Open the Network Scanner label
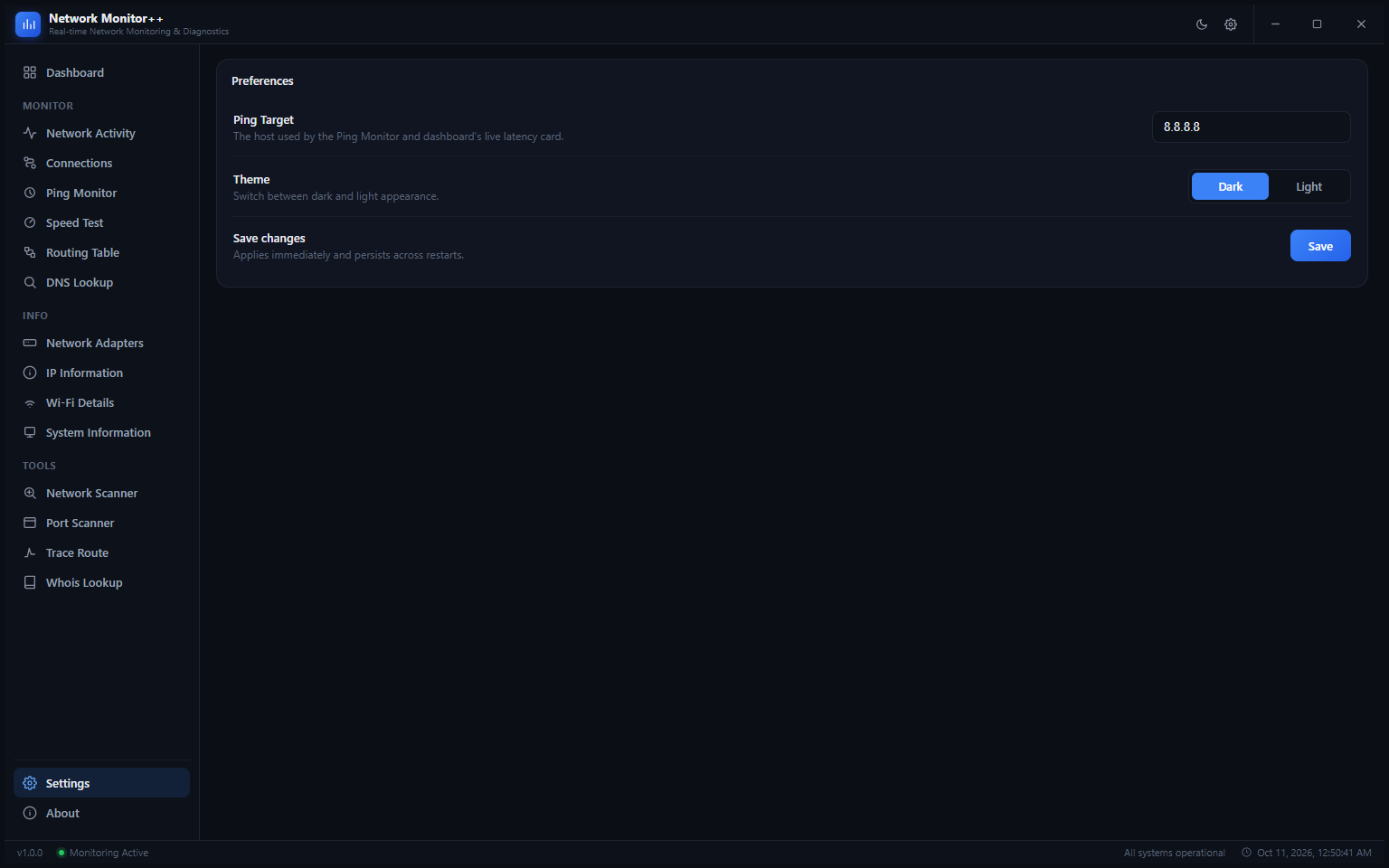Image resolution: width=1389 pixels, height=868 pixels. point(92,493)
